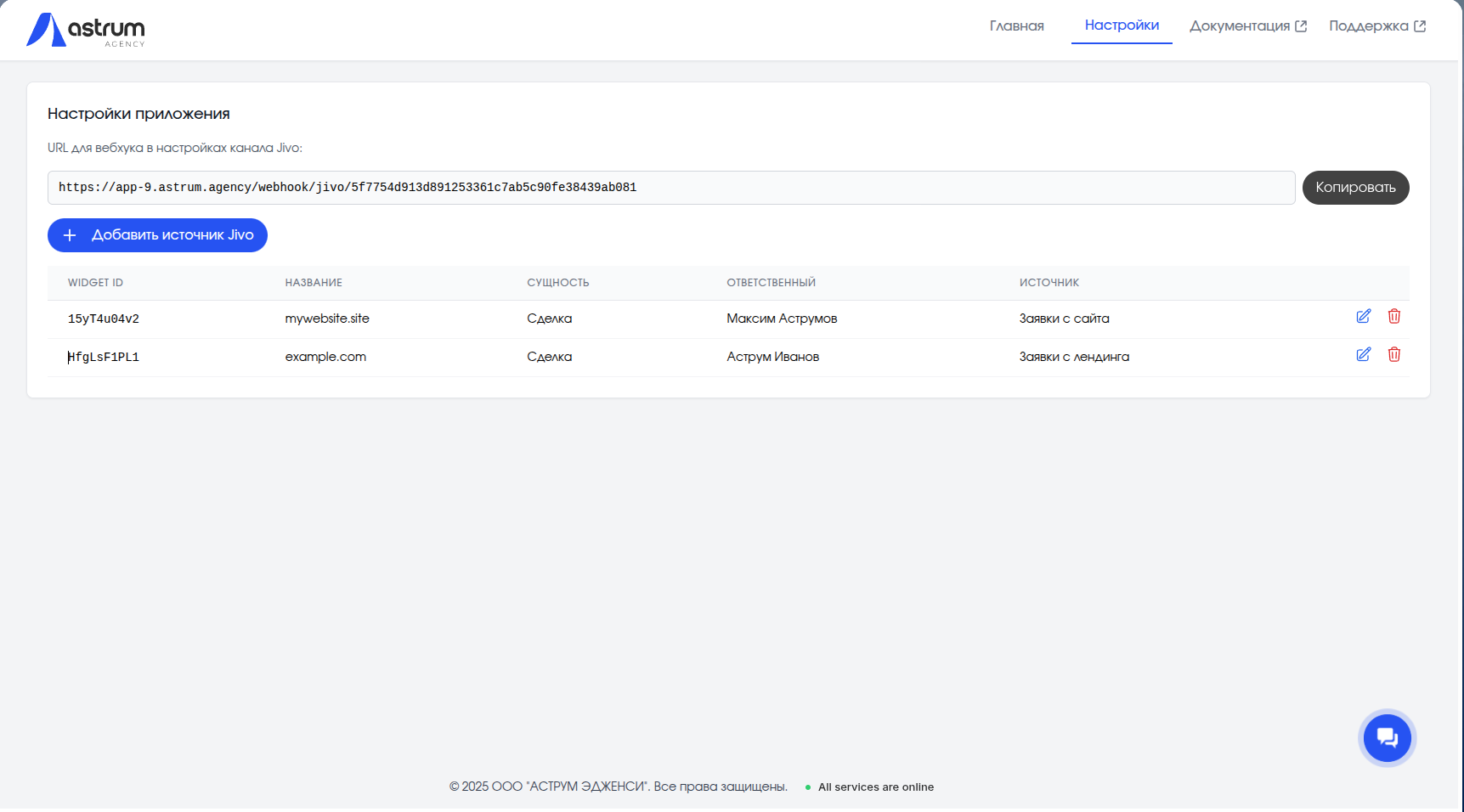Click the Astrum Agency logo
Image resolution: width=1464 pixels, height=812 pixels.
[85, 30]
